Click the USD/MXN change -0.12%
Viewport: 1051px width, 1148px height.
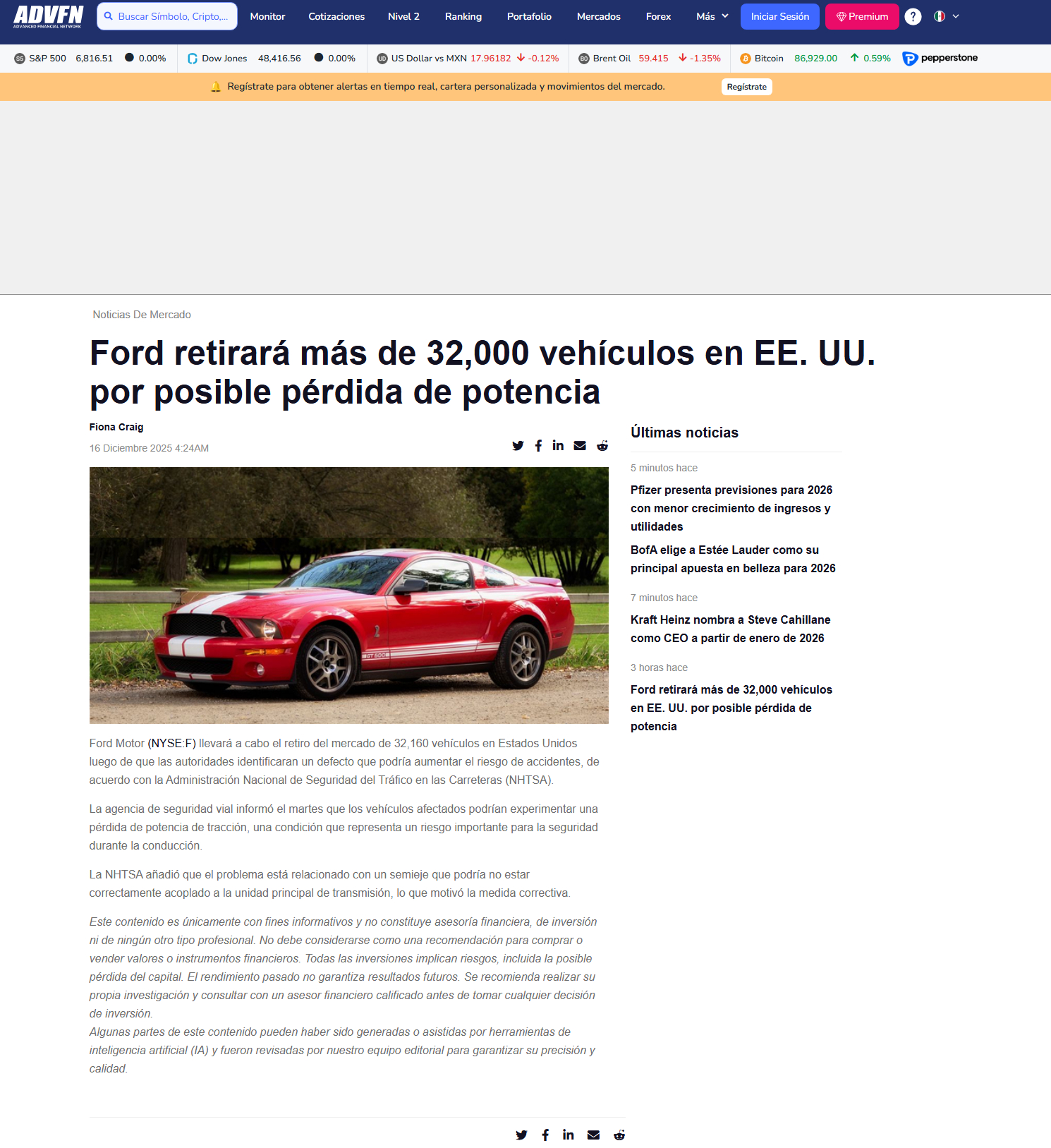(x=537, y=59)
